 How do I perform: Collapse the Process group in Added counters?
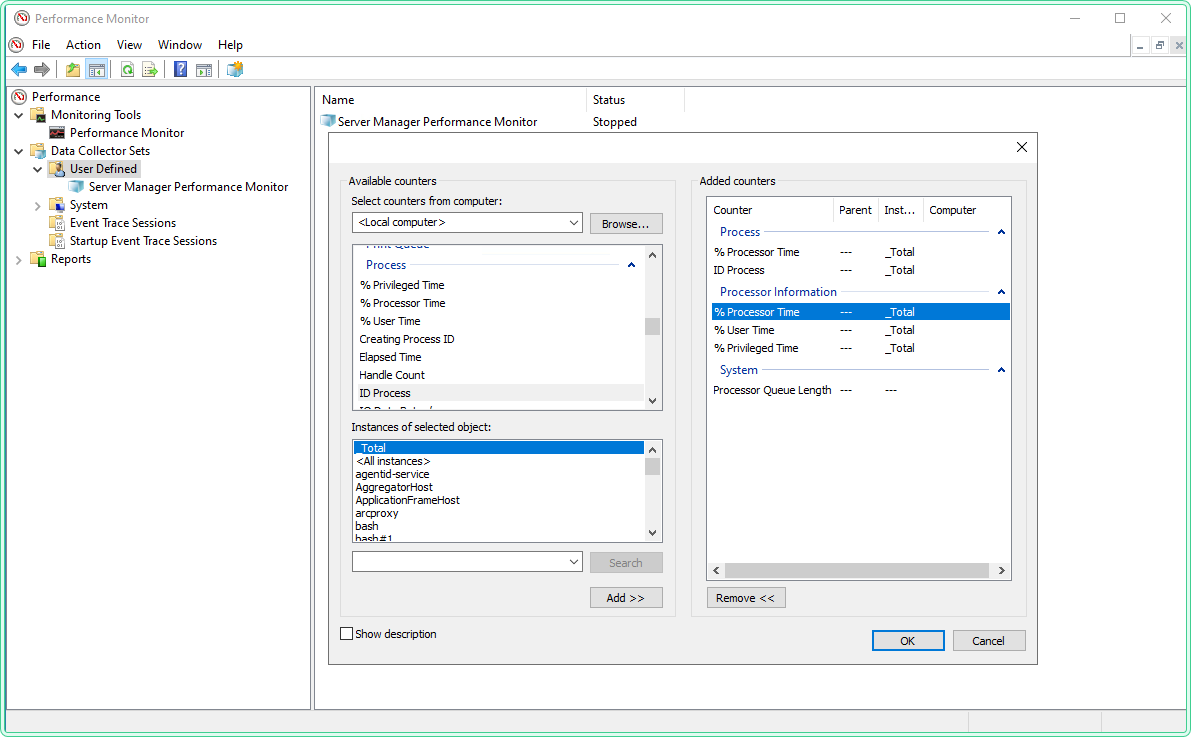coord(1001,232)
